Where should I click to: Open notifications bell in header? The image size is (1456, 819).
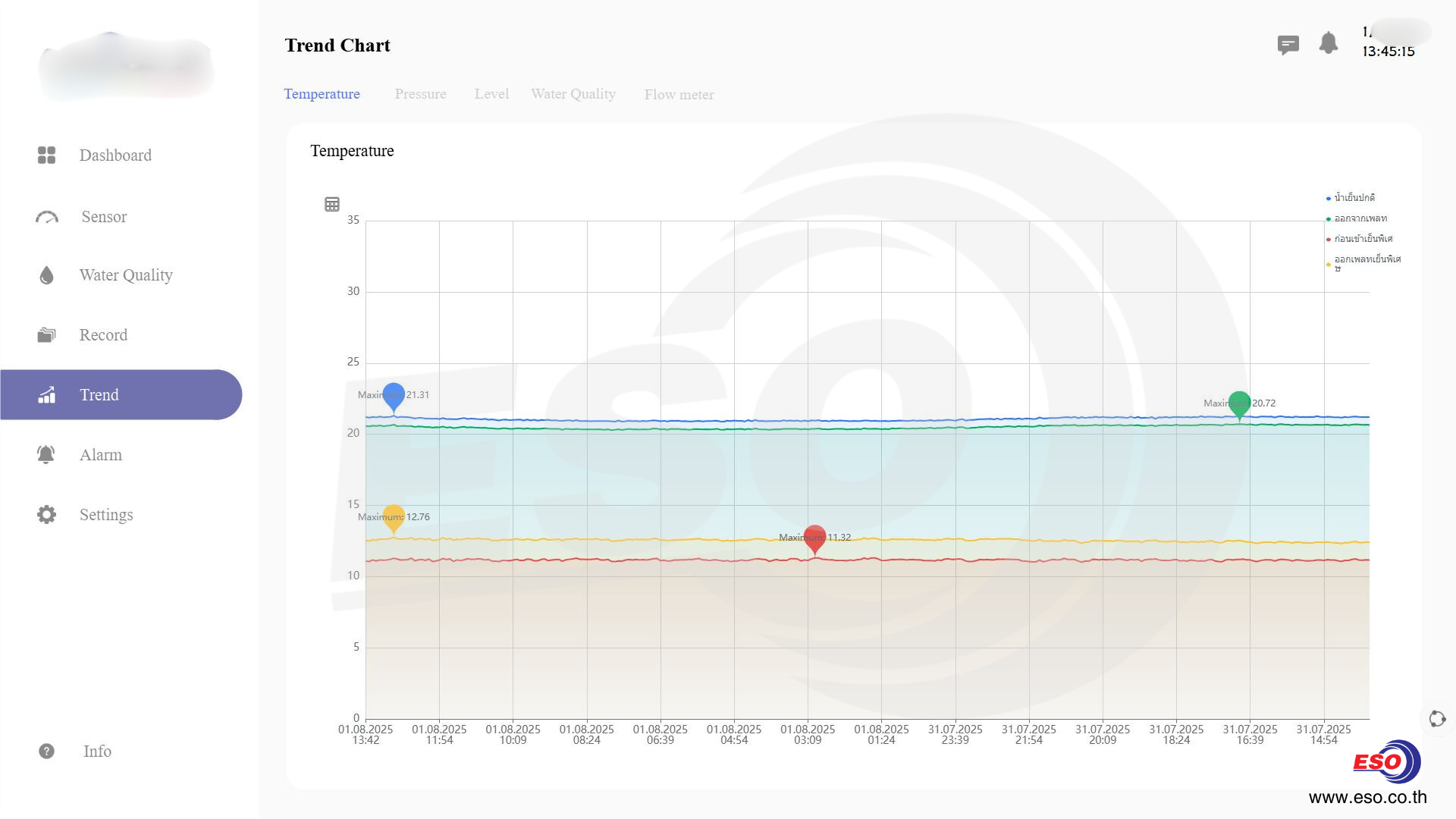coord(1328,42)
